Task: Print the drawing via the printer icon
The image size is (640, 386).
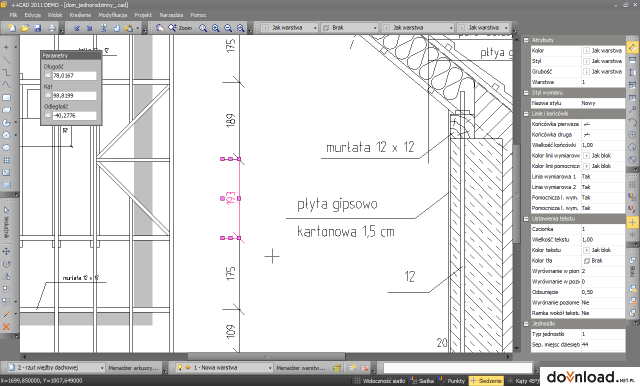Action: click(x=52, y=28)
